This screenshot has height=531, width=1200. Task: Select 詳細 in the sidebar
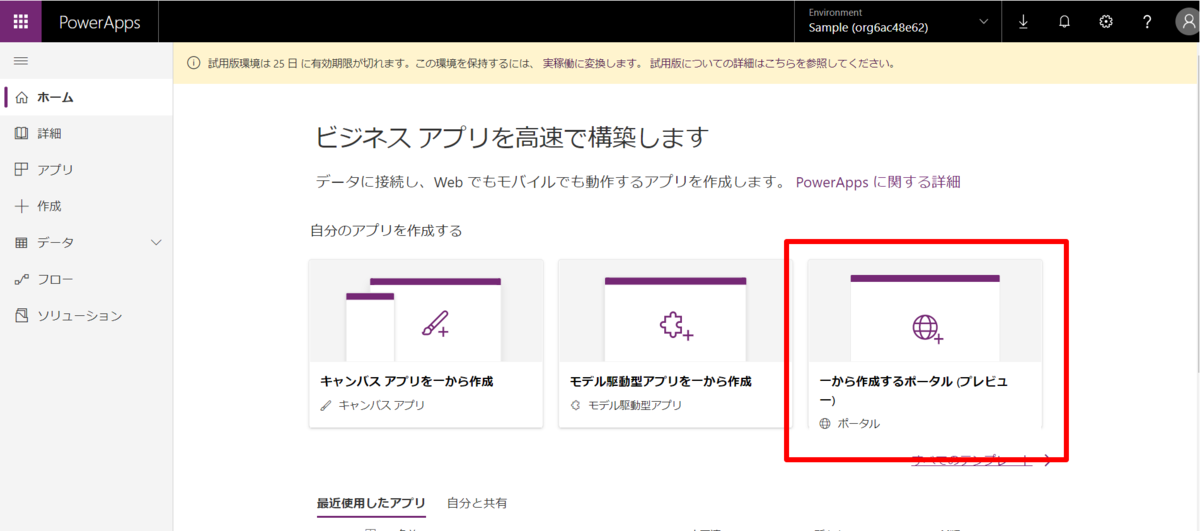86,133
